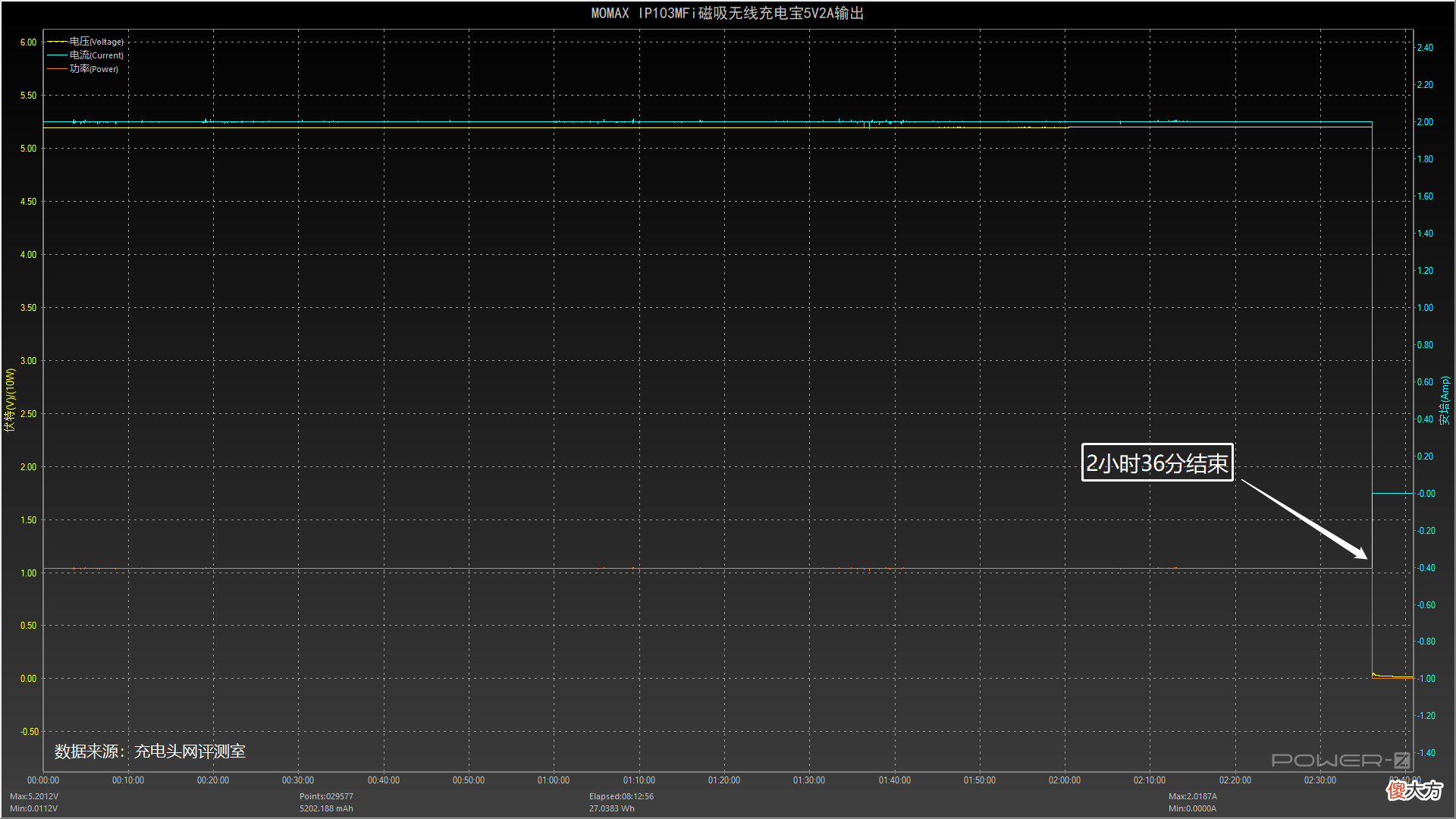Click the -0.60 current axis tick
1456x819 pixels.
click(x=1426, y=605)
